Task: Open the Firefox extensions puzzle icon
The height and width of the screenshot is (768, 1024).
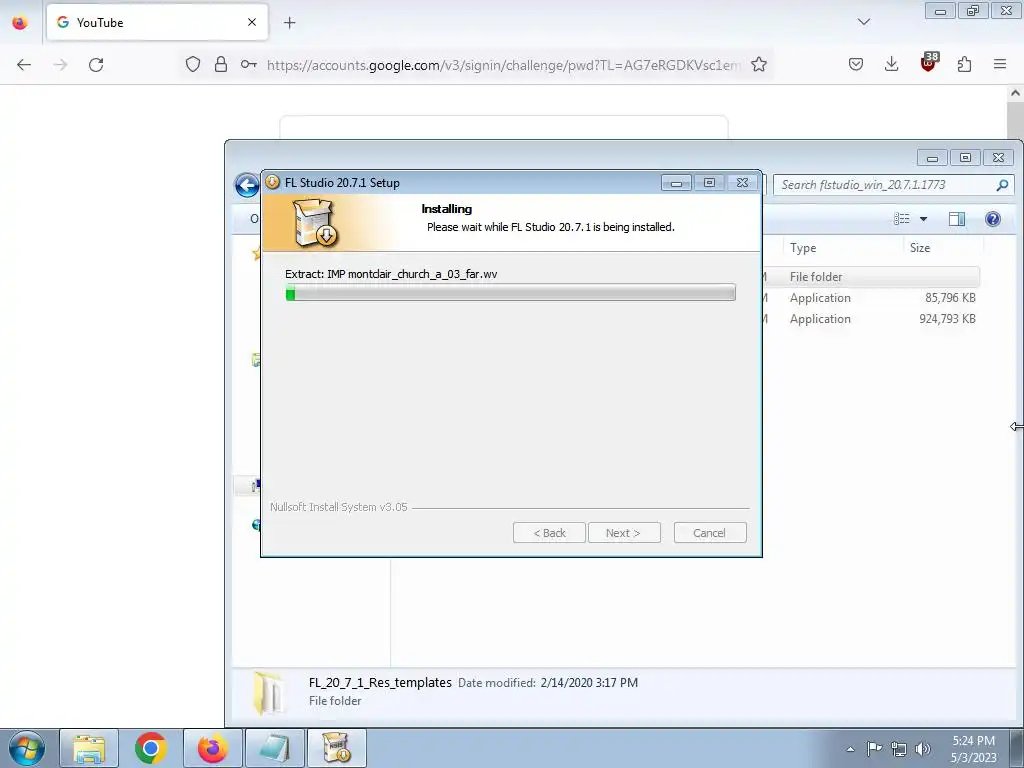Action: click(x=964, y=64)
